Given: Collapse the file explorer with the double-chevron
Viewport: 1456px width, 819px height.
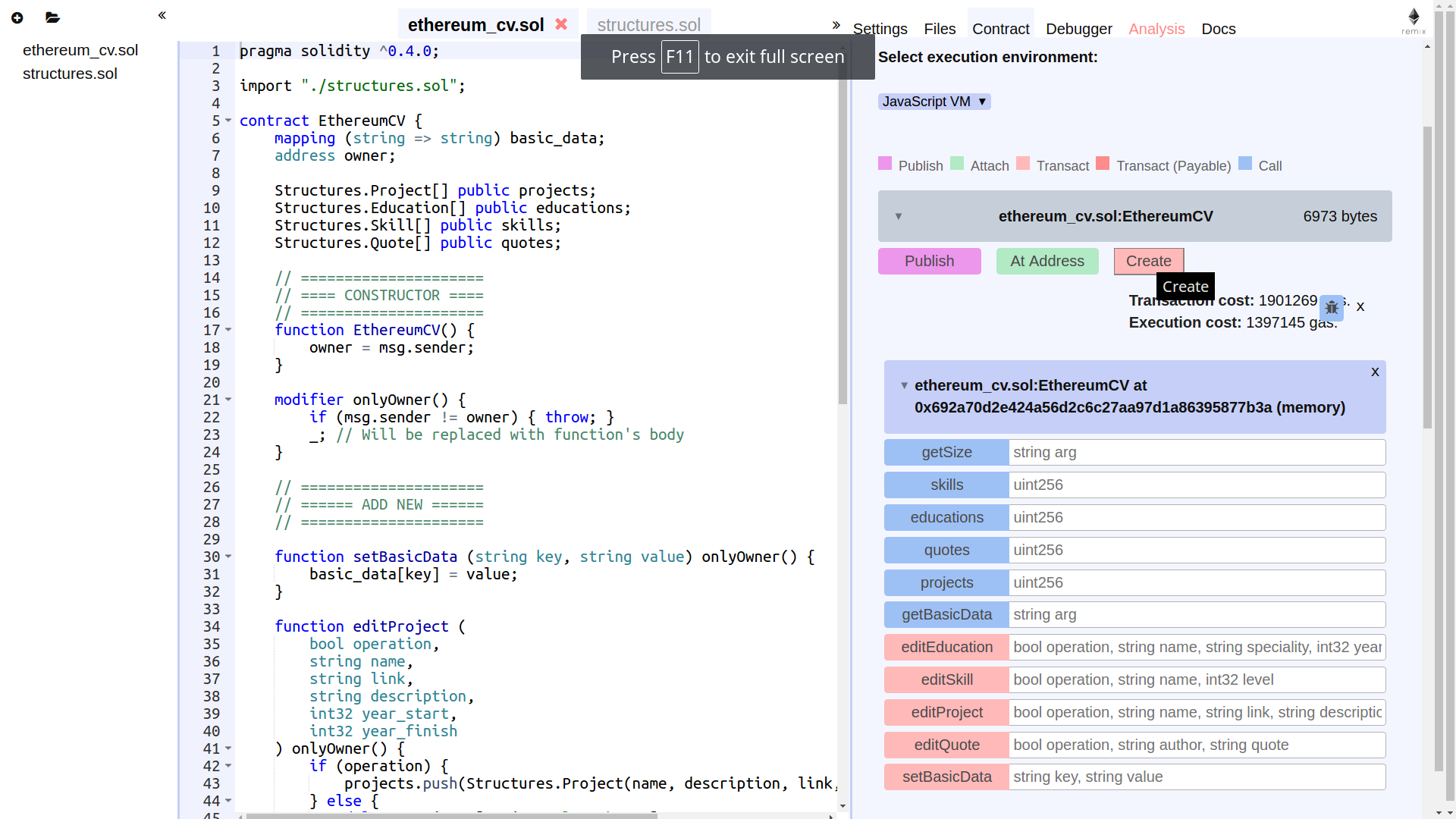Looking at the screenshot, I should (x=162, y=15).
